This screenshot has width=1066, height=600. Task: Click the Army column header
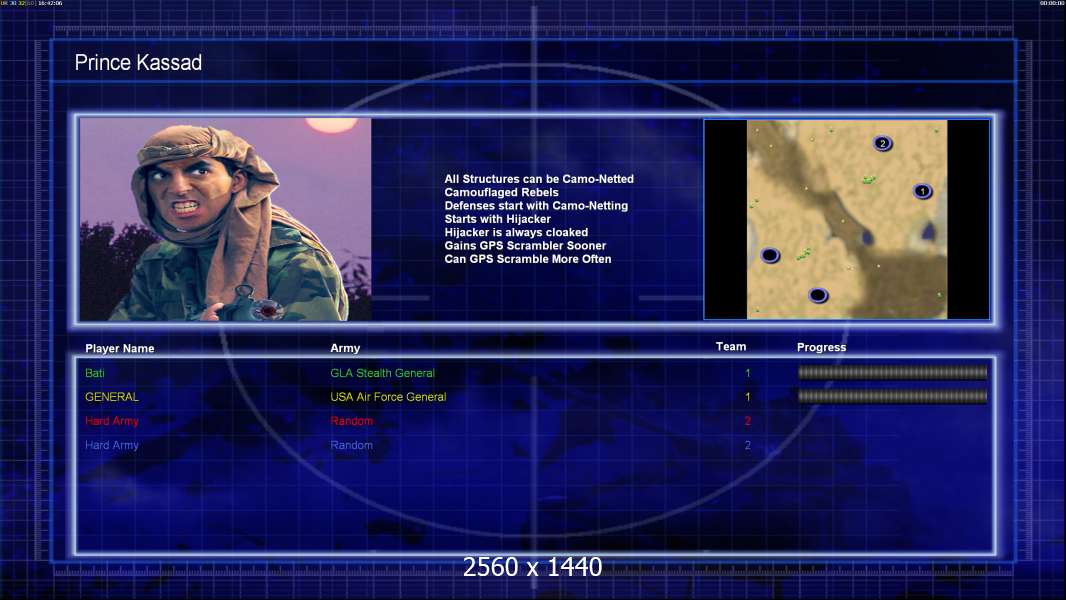coord(345,348)
